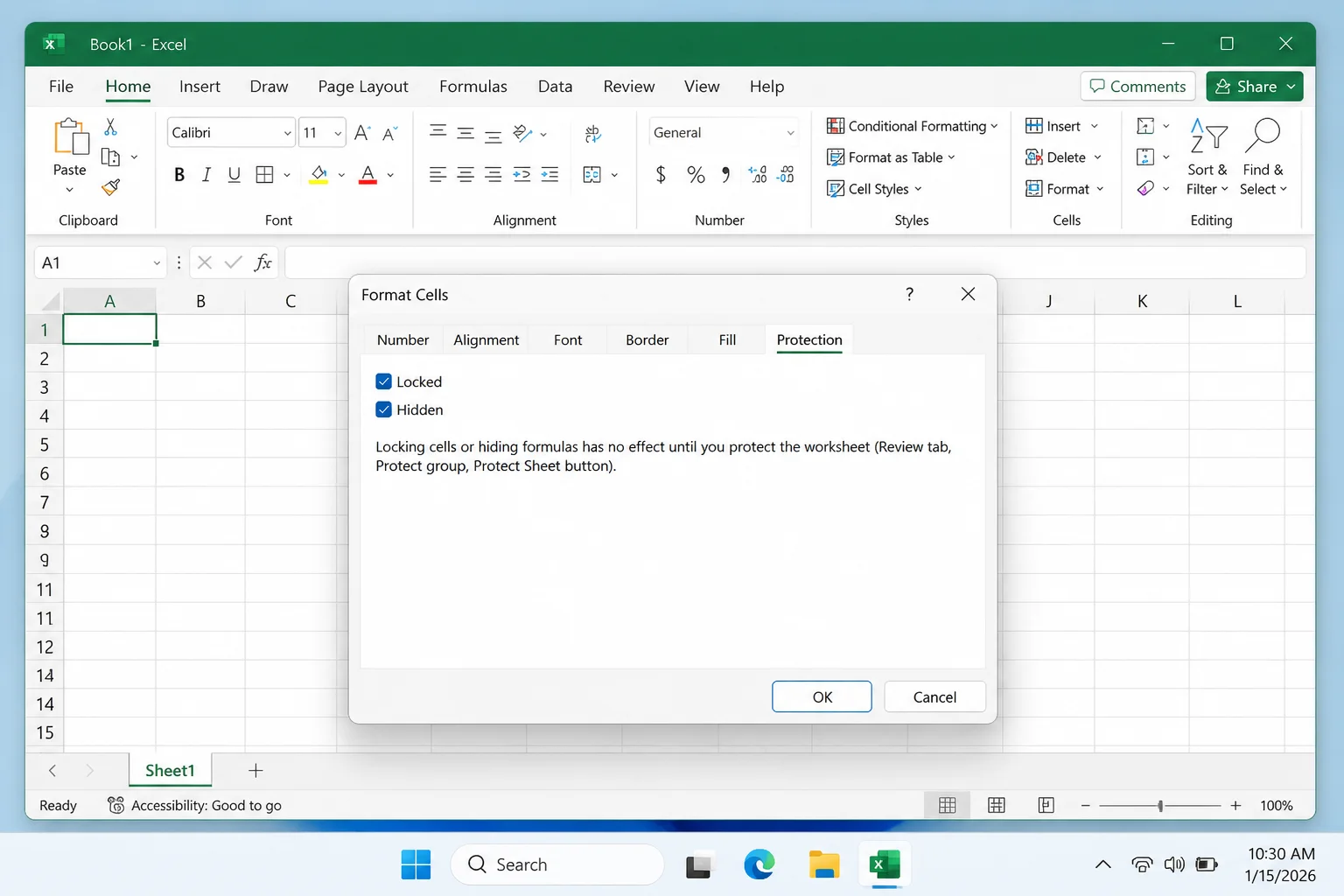The width and height of the screenshot is (1344, 896).
Task: Click the red Font Color swatch
Action: click(368, 175)
